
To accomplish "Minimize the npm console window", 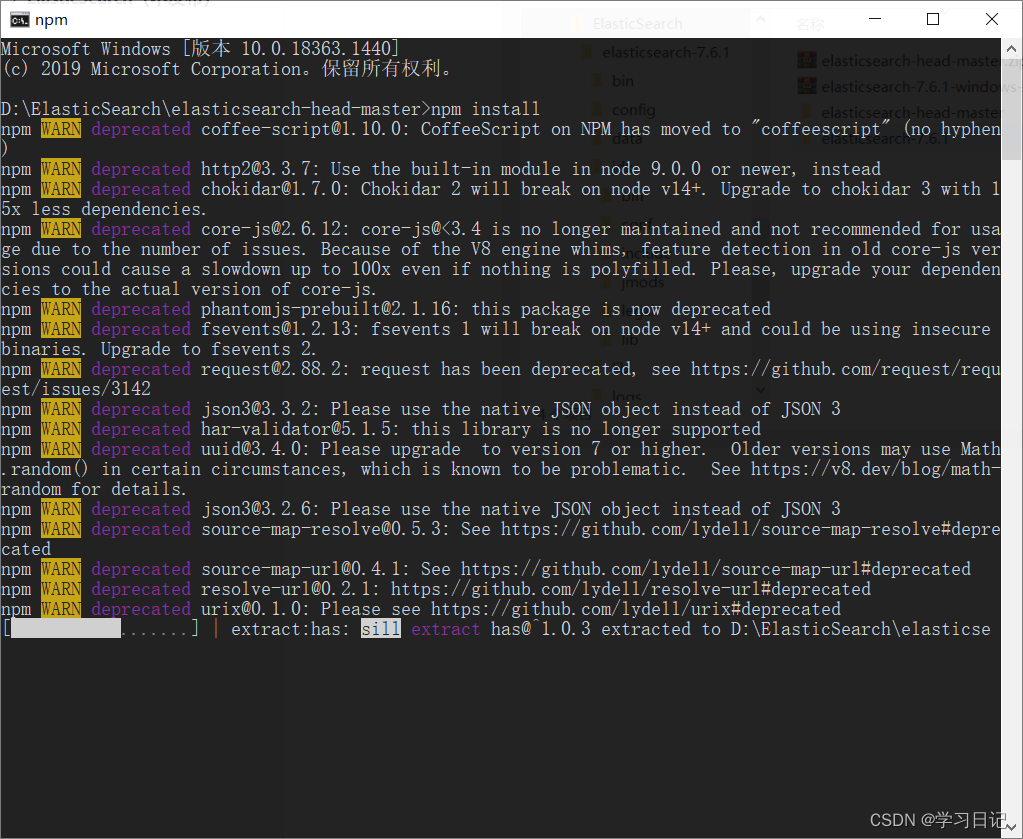I will (875, 19).
